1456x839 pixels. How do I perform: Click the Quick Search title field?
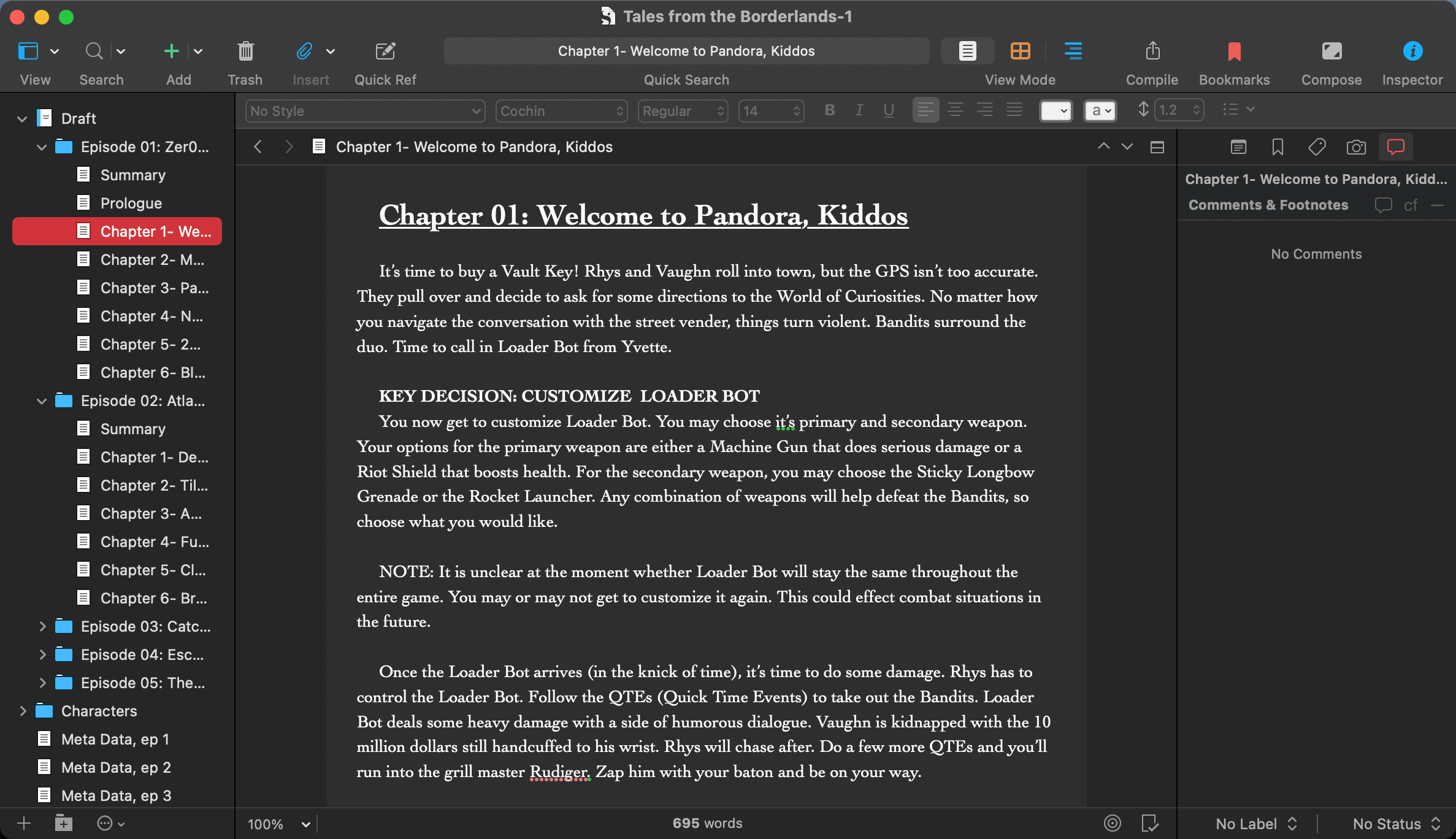tap(686, 51)
